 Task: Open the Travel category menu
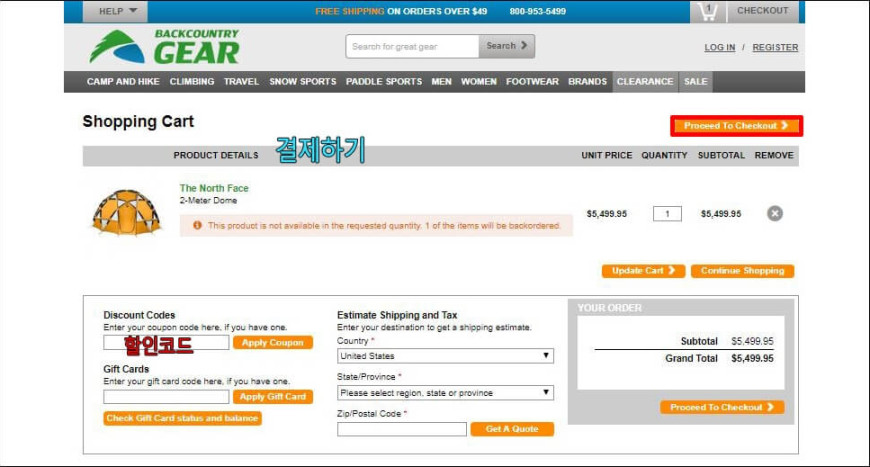[241, 82]
